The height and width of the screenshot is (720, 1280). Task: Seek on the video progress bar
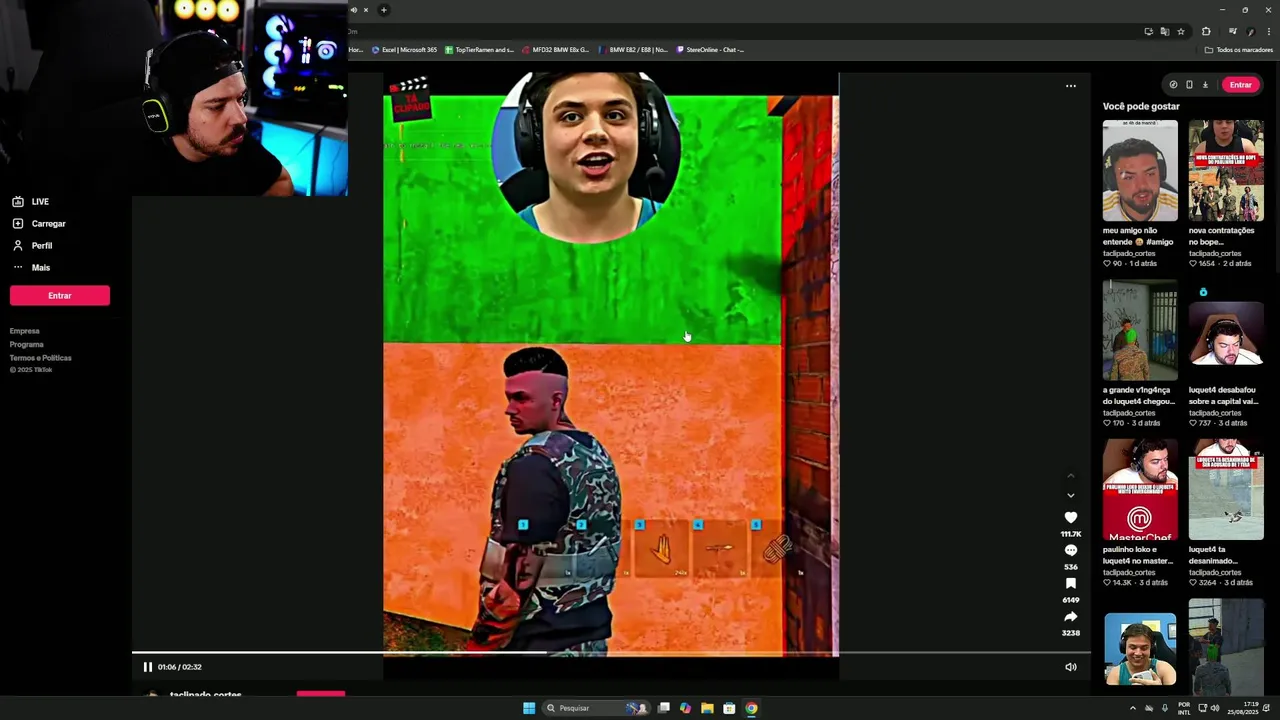tap(610, 654)
